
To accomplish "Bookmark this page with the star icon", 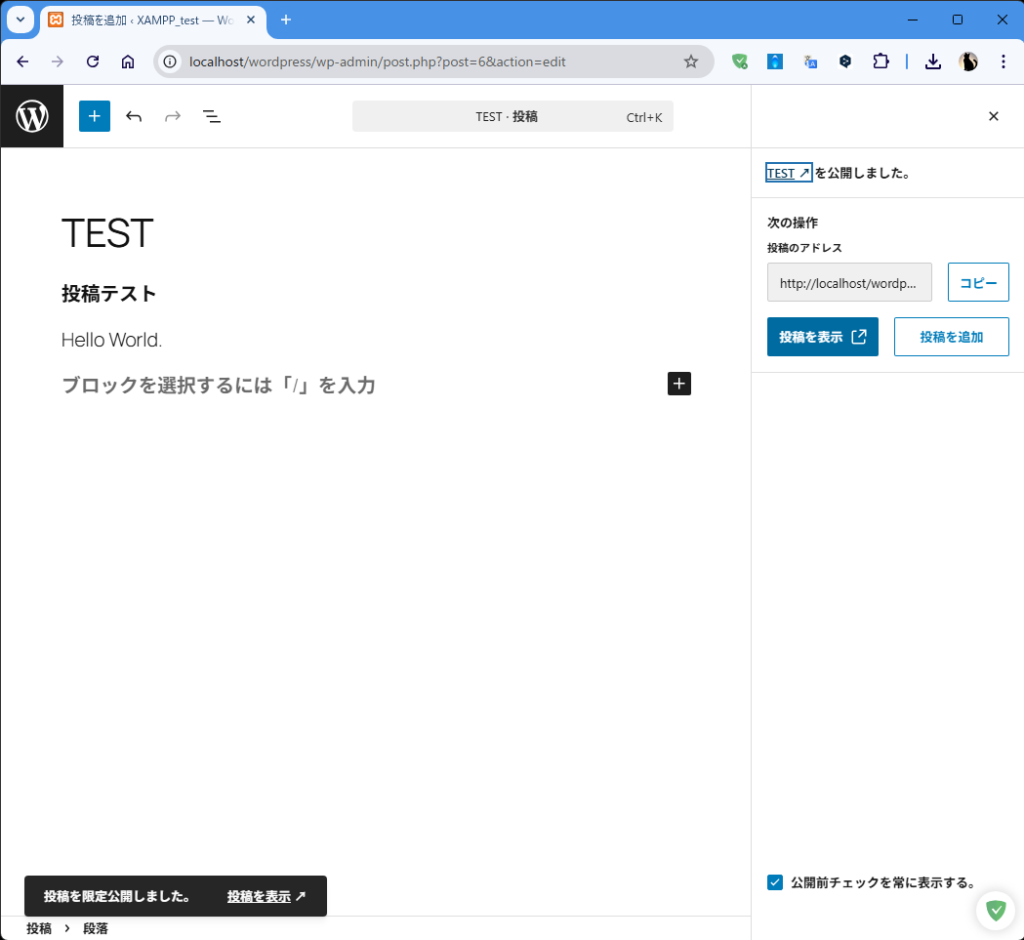I will (x=690, y=62).
